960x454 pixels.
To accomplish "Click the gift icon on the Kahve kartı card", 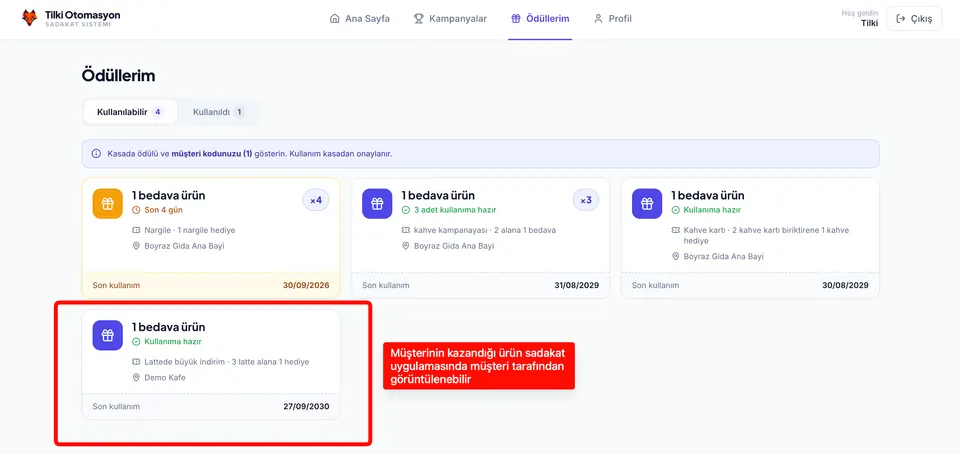I will coord(647,204).
